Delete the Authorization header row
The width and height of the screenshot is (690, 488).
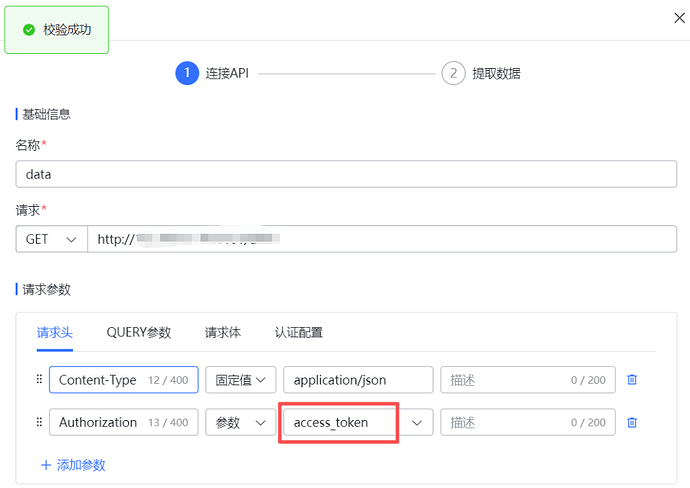pyautogui.click(x=632, y=422)
